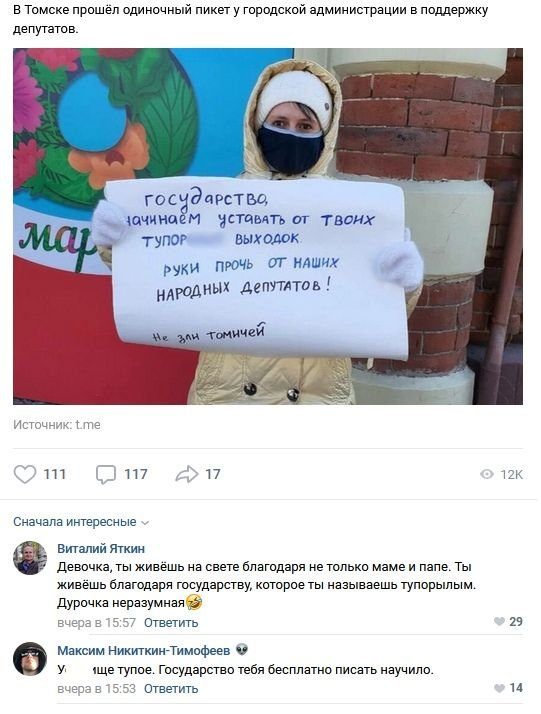Screen dimensions: 541x714
Task: Click Виталий Яткин's avatar thumbnail
Action: click(x=30, y=558)
